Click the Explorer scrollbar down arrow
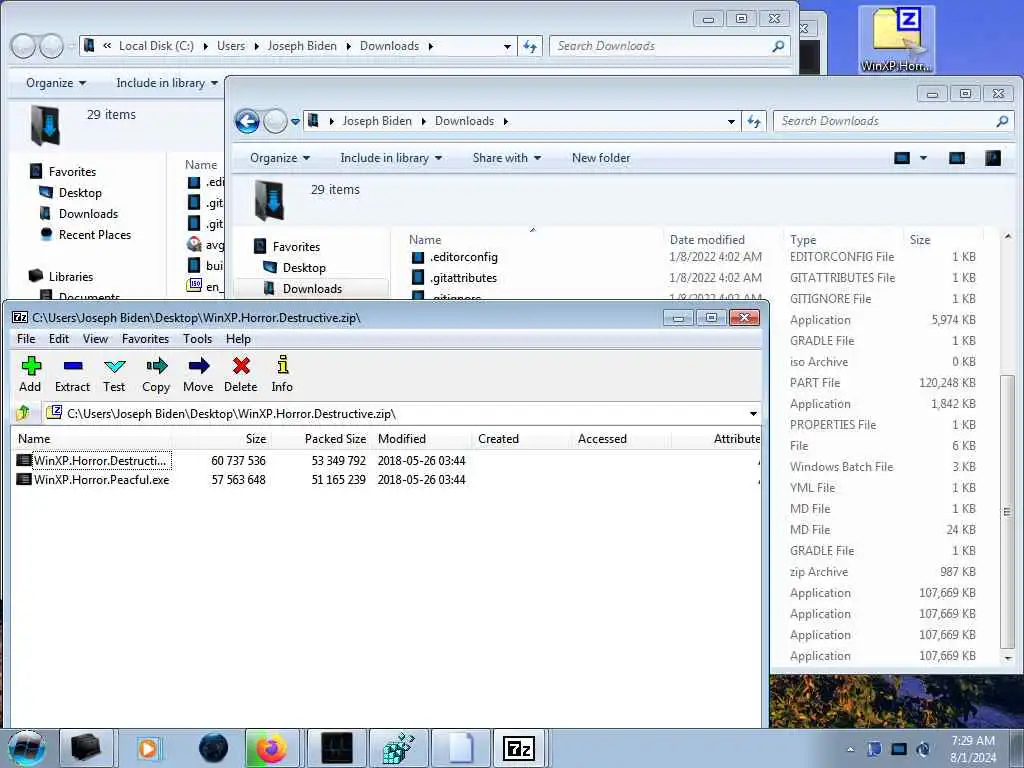Viewport: 1024px width, 768px height. (x=1008, y=658)
